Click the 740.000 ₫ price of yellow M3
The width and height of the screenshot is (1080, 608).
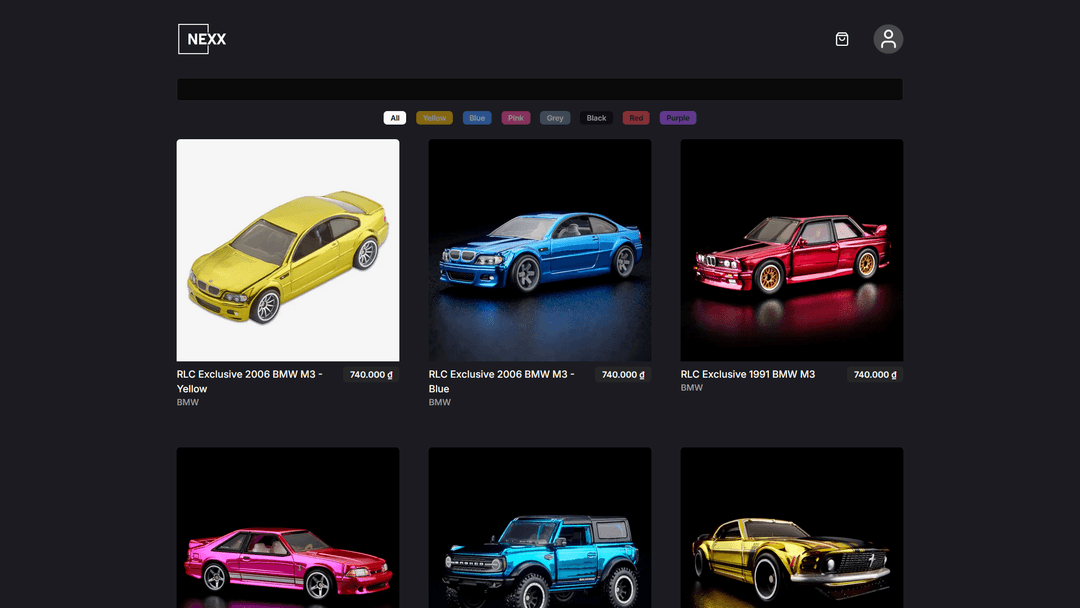[x=371, y=375]
